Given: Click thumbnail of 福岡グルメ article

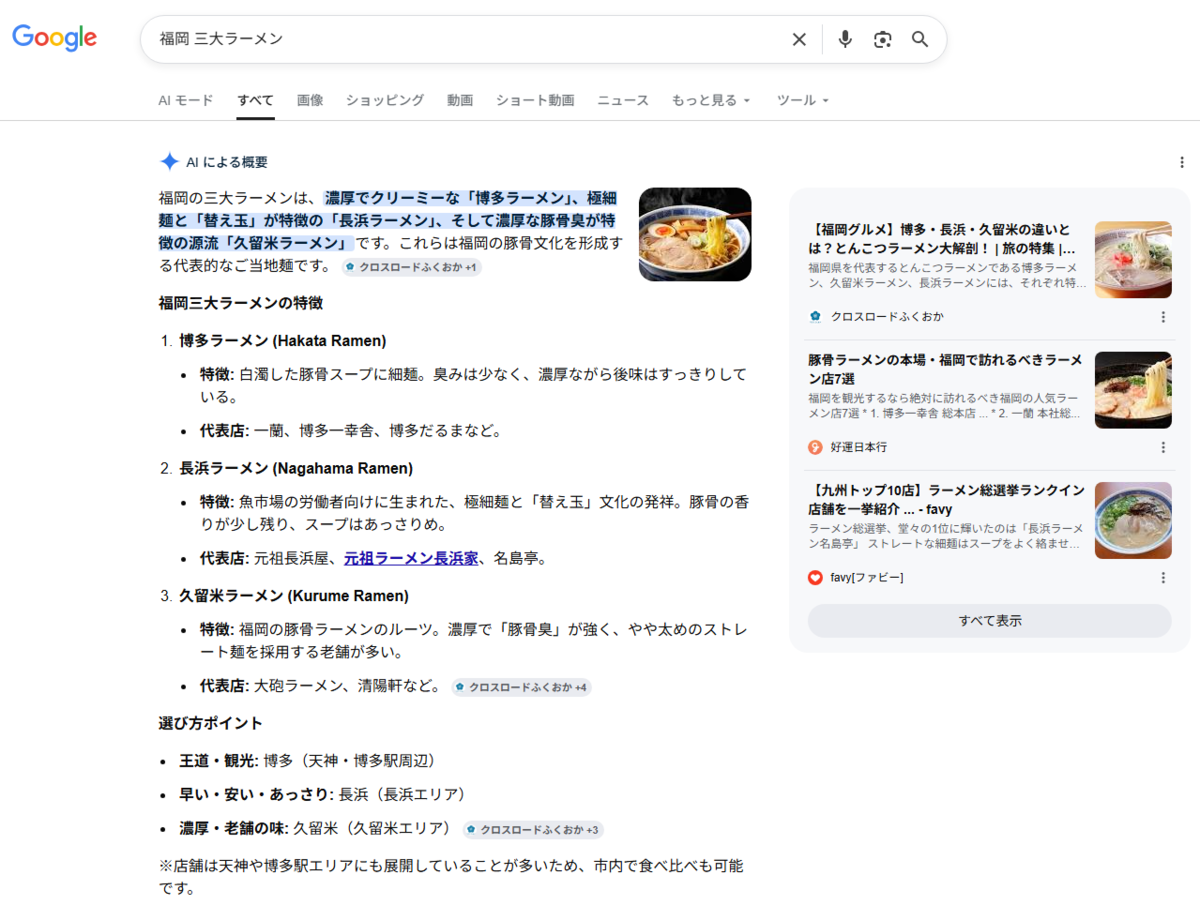Looking at the screenshot, I should click(1133, 260).
